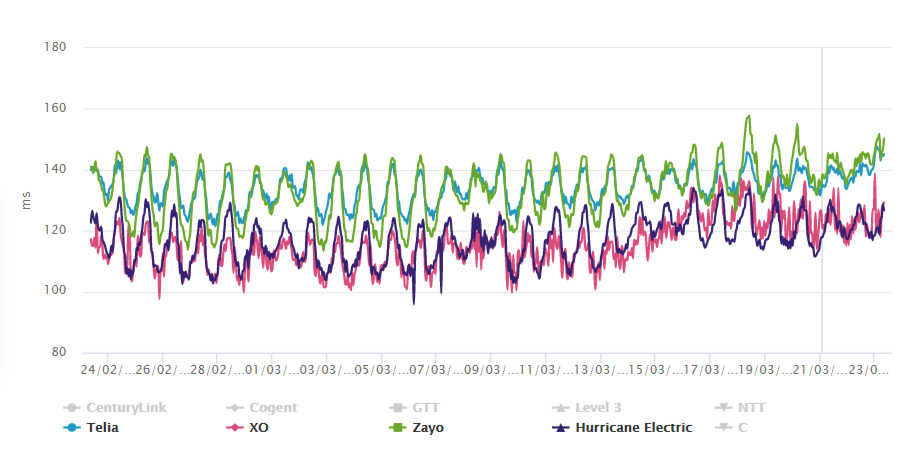The height and width of the screenshot is (473, 924).
Task: Click the 24/02 x-axis date label
Action: click(x=108, y=370)
